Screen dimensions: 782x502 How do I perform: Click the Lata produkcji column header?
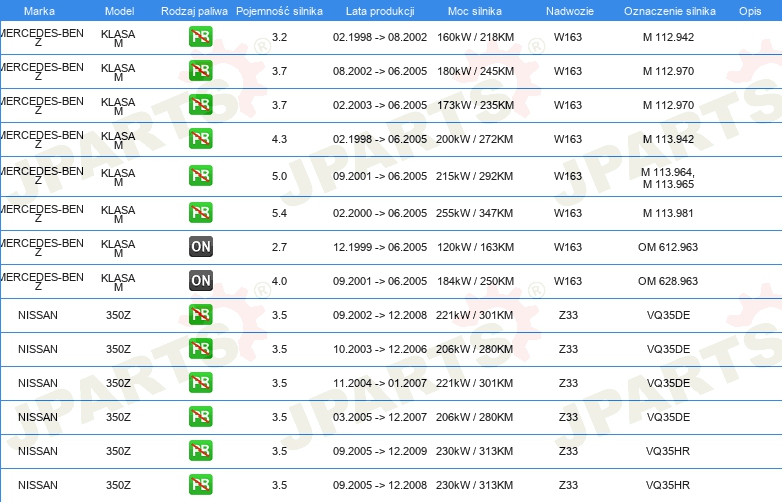coord(380,11)
